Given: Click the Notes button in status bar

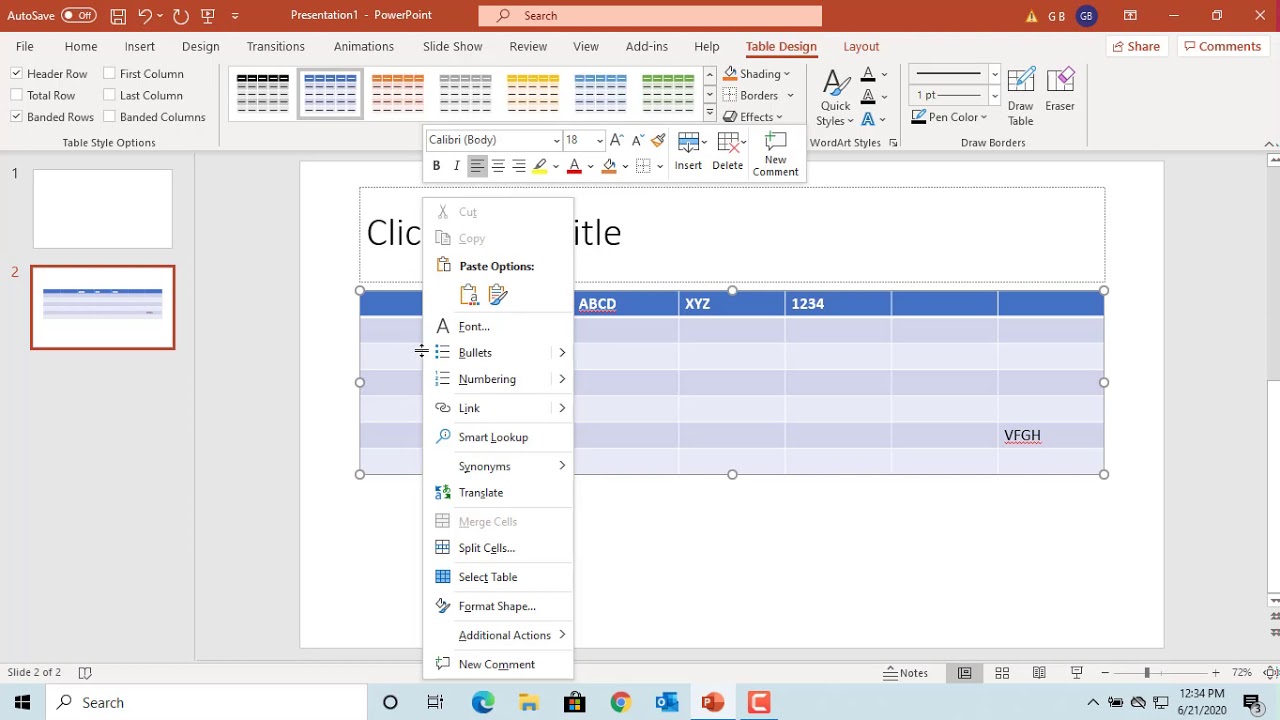Looking at the screenshot, I should point(906,673).
